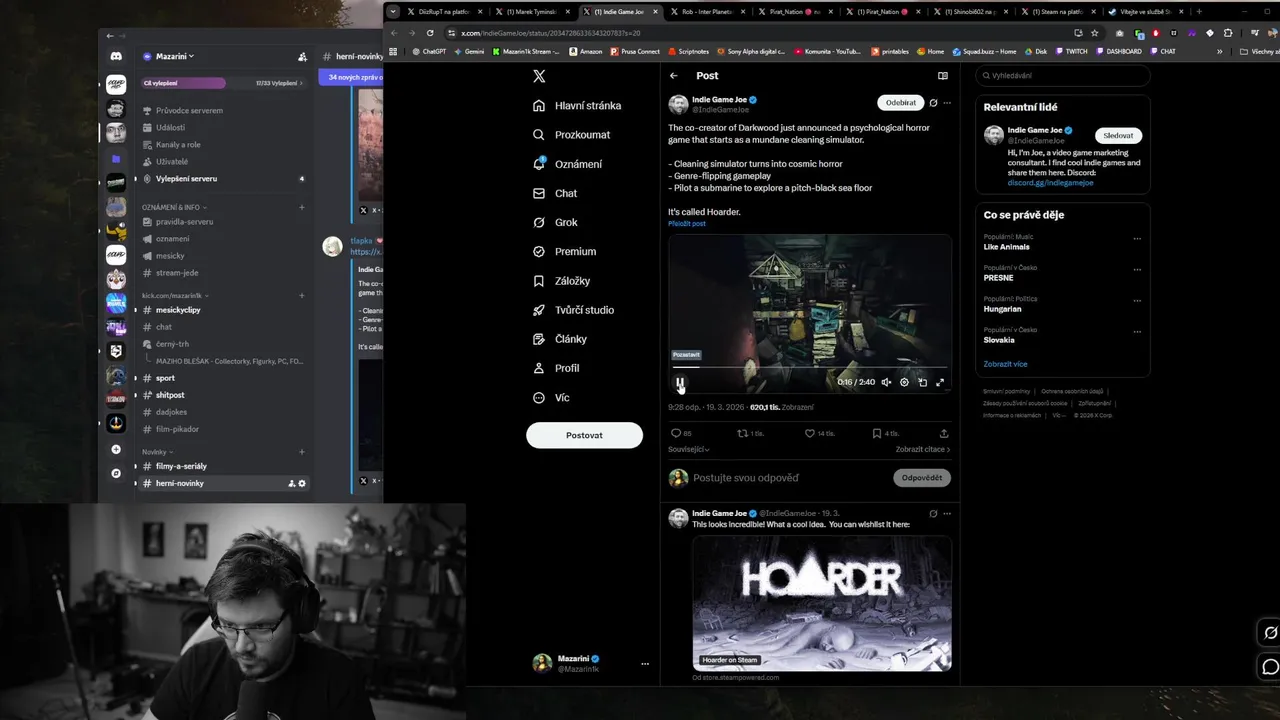
Task: Click Add a Server plus icon in Discord
Action: [x=116, y=450]
